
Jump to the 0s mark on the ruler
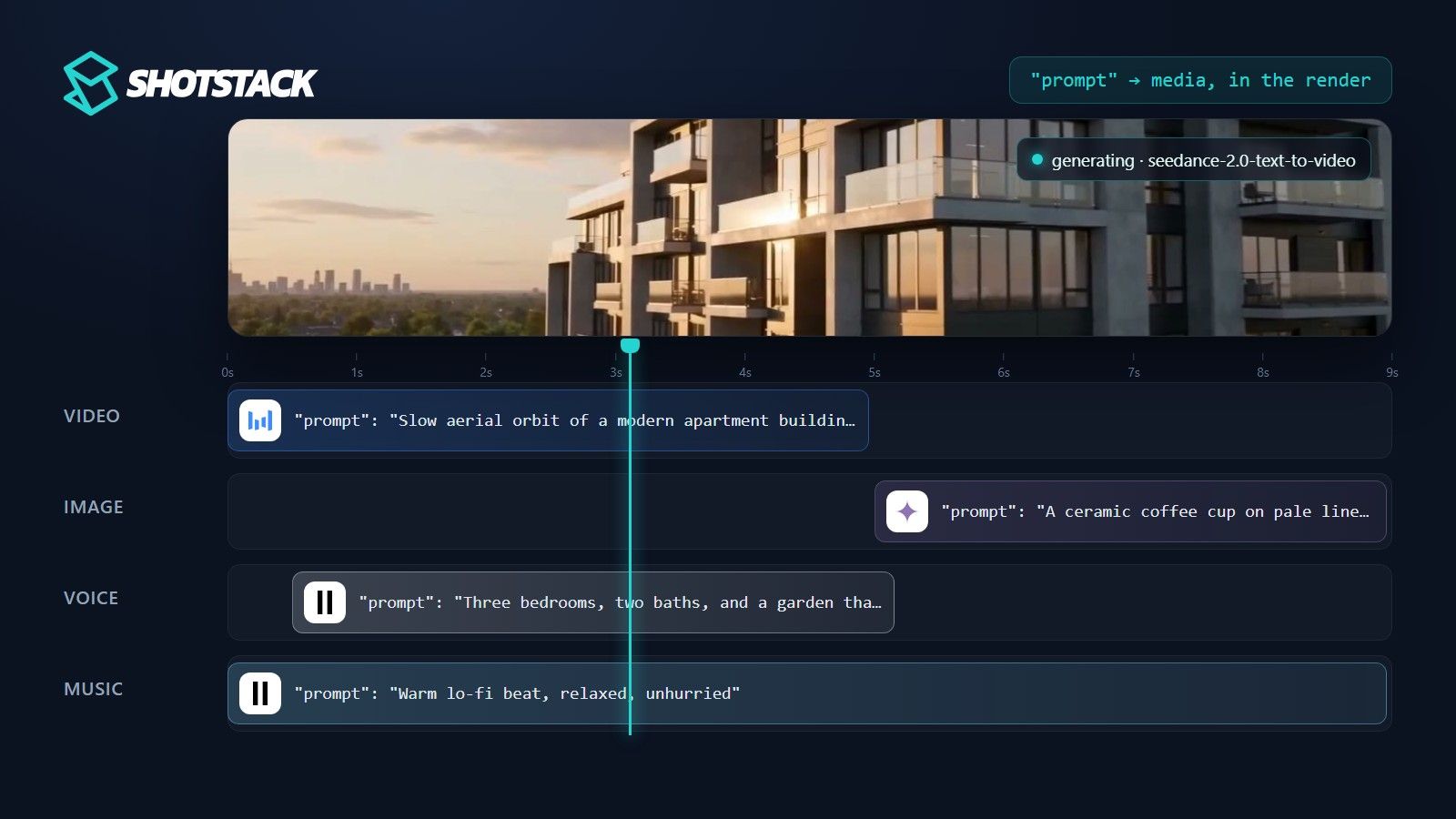click(x=227, y=372)
